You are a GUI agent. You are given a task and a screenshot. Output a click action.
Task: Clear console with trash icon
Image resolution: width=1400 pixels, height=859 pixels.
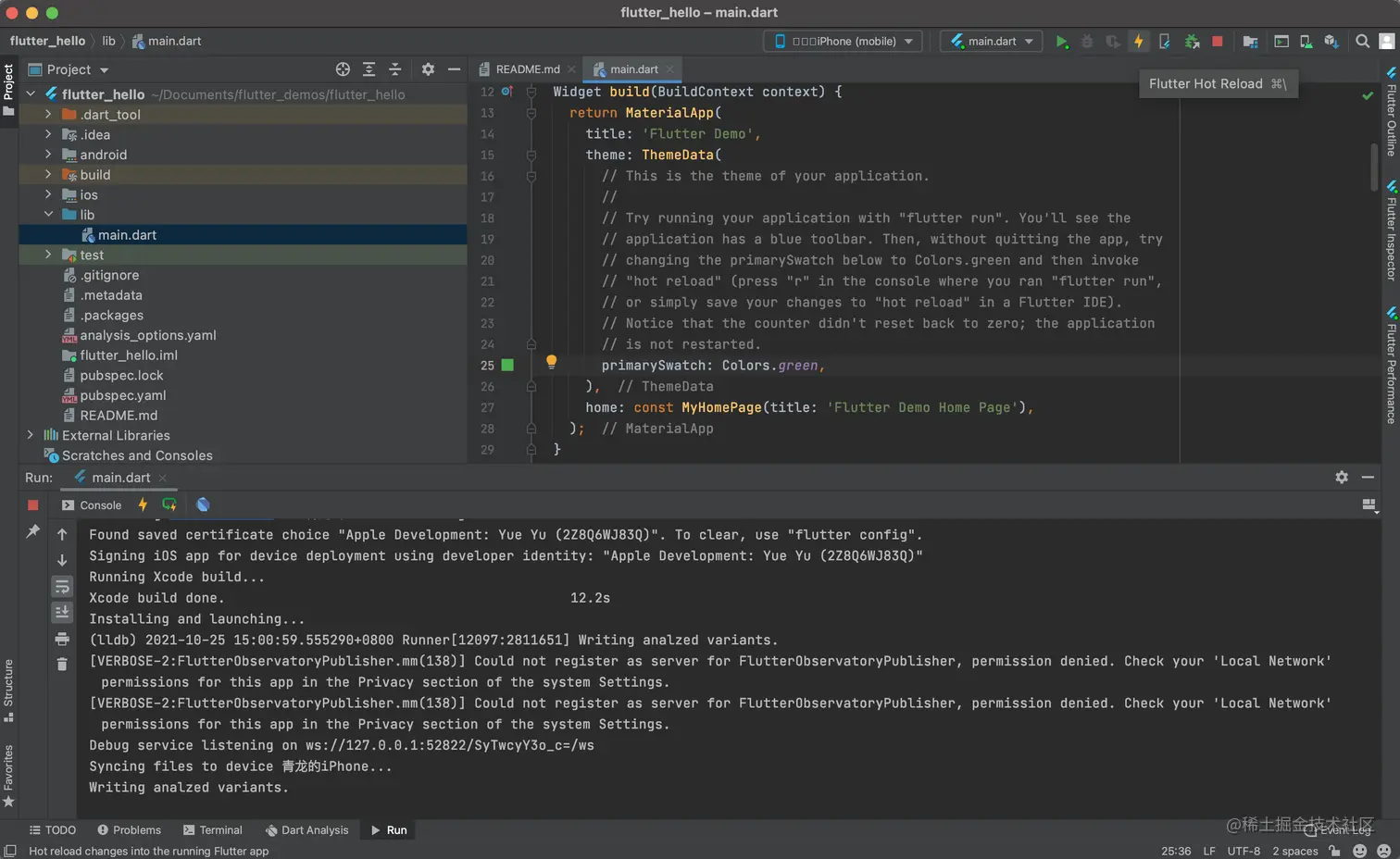pyautogui.click(x=62, y=665)
